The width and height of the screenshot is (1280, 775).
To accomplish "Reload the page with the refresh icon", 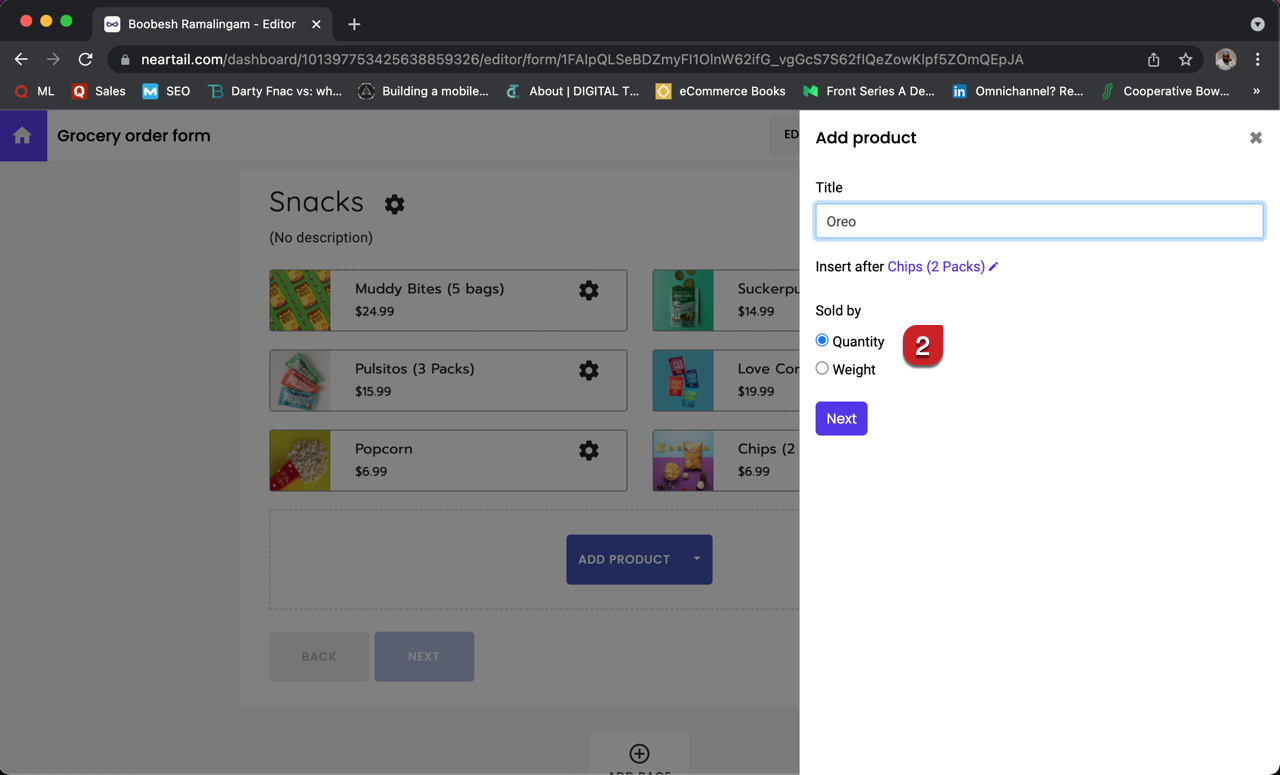I will pyautogui.click(x=86, y=60).
